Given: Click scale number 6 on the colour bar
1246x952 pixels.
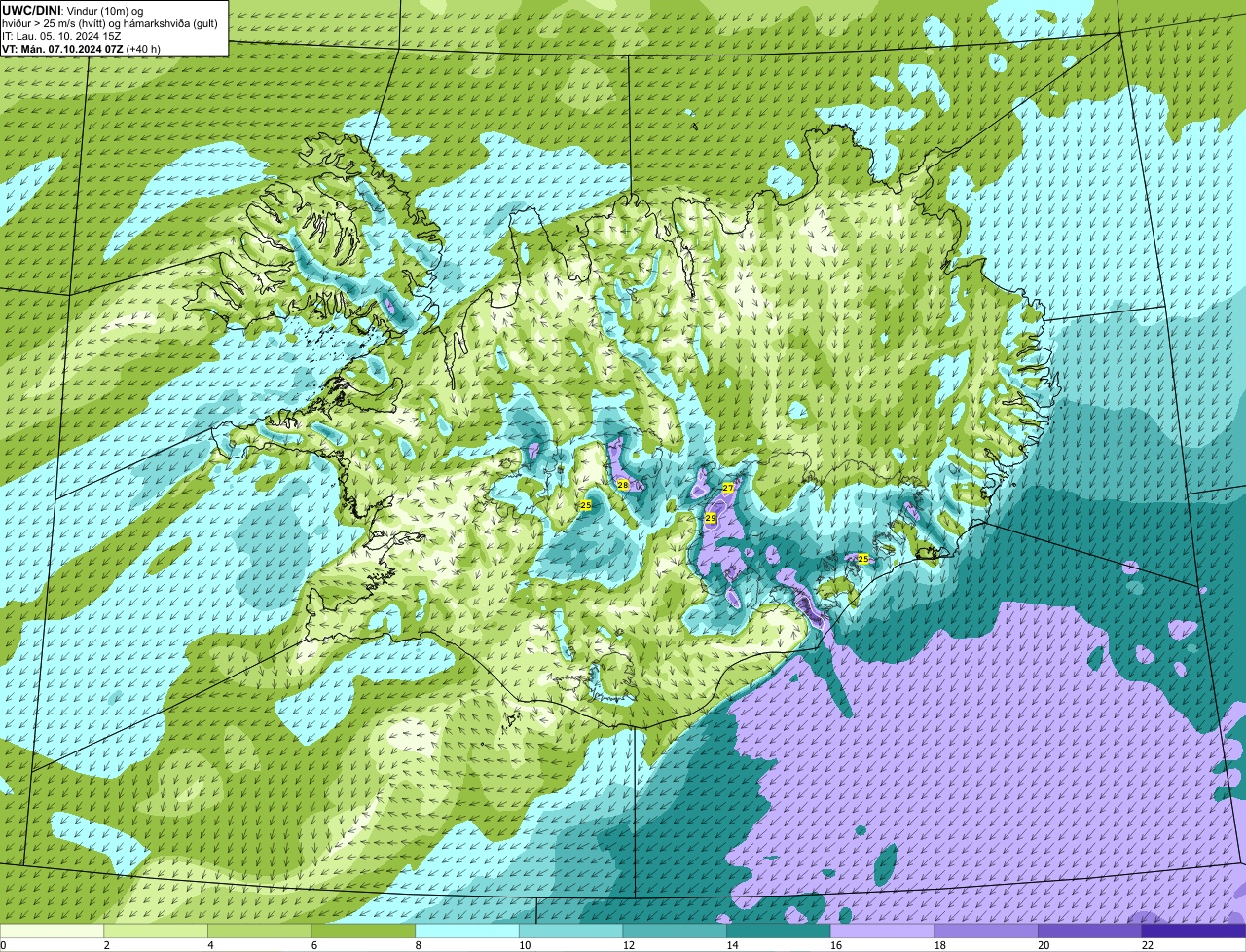Looking at the screenshot, I should (314, 945).
